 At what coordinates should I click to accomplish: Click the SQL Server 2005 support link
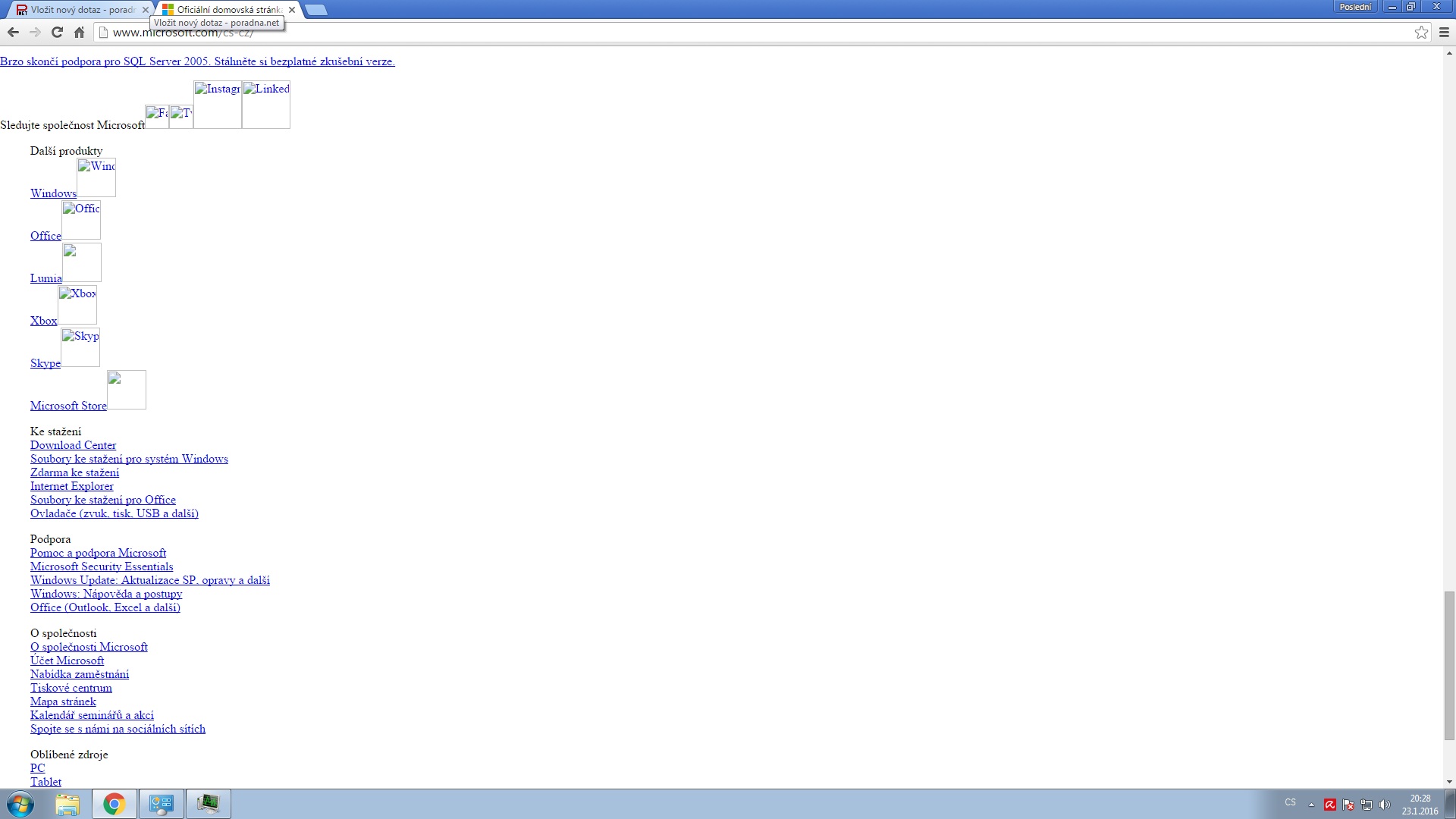(x=197, y=61)
